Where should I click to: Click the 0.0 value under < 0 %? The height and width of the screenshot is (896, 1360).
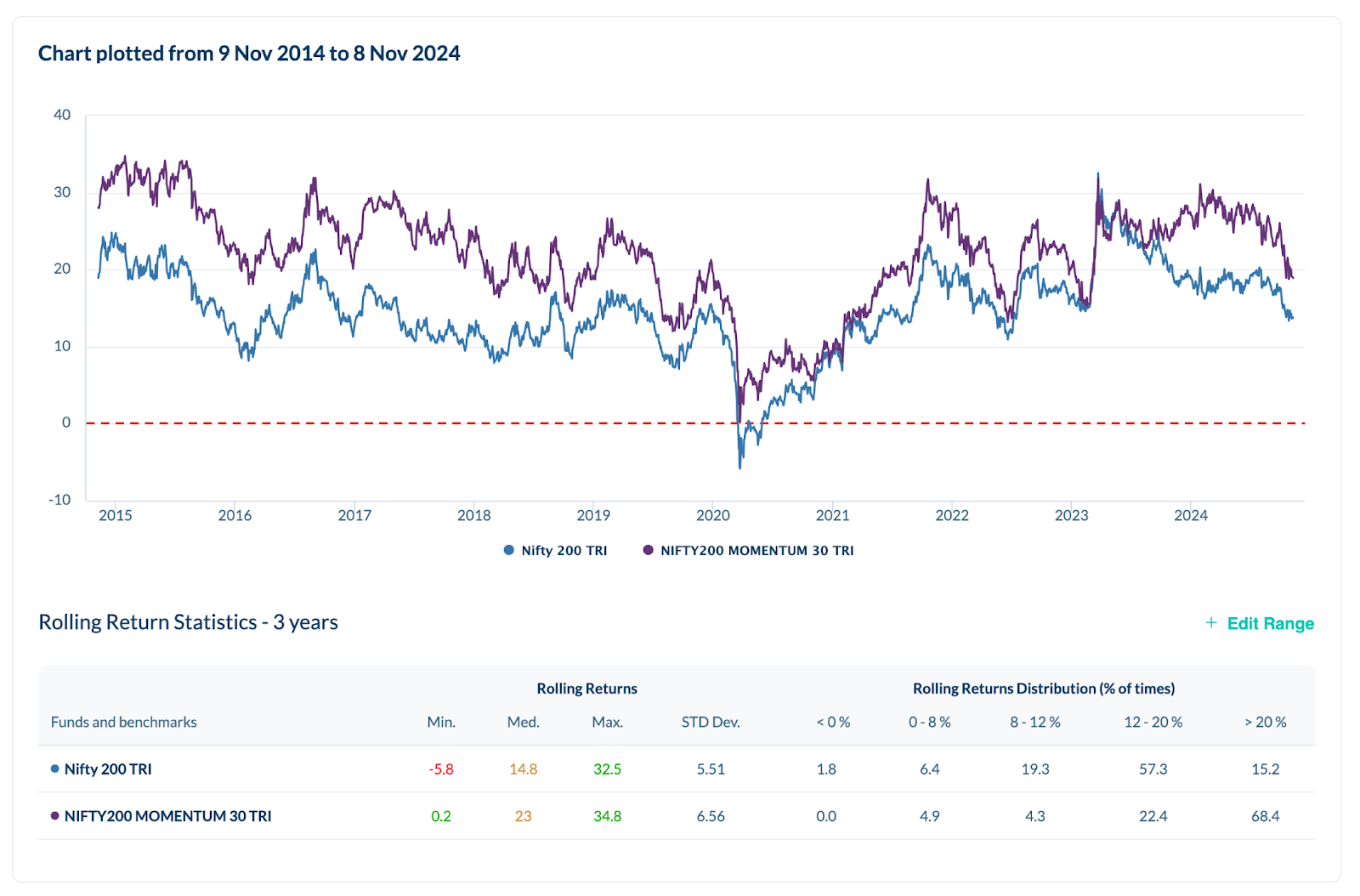[826, 816]
